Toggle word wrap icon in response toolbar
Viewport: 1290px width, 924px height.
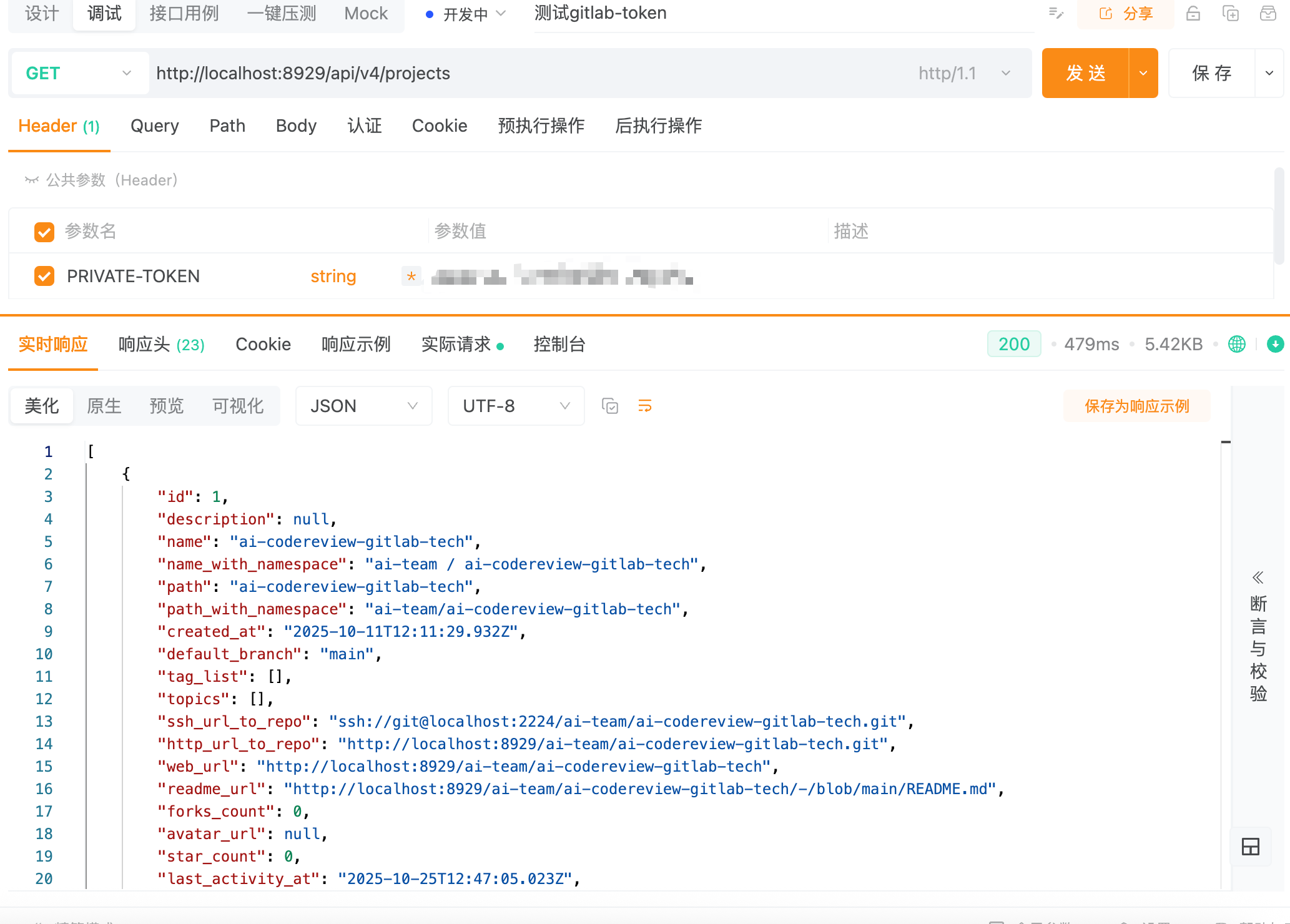(x=645, y=406)
